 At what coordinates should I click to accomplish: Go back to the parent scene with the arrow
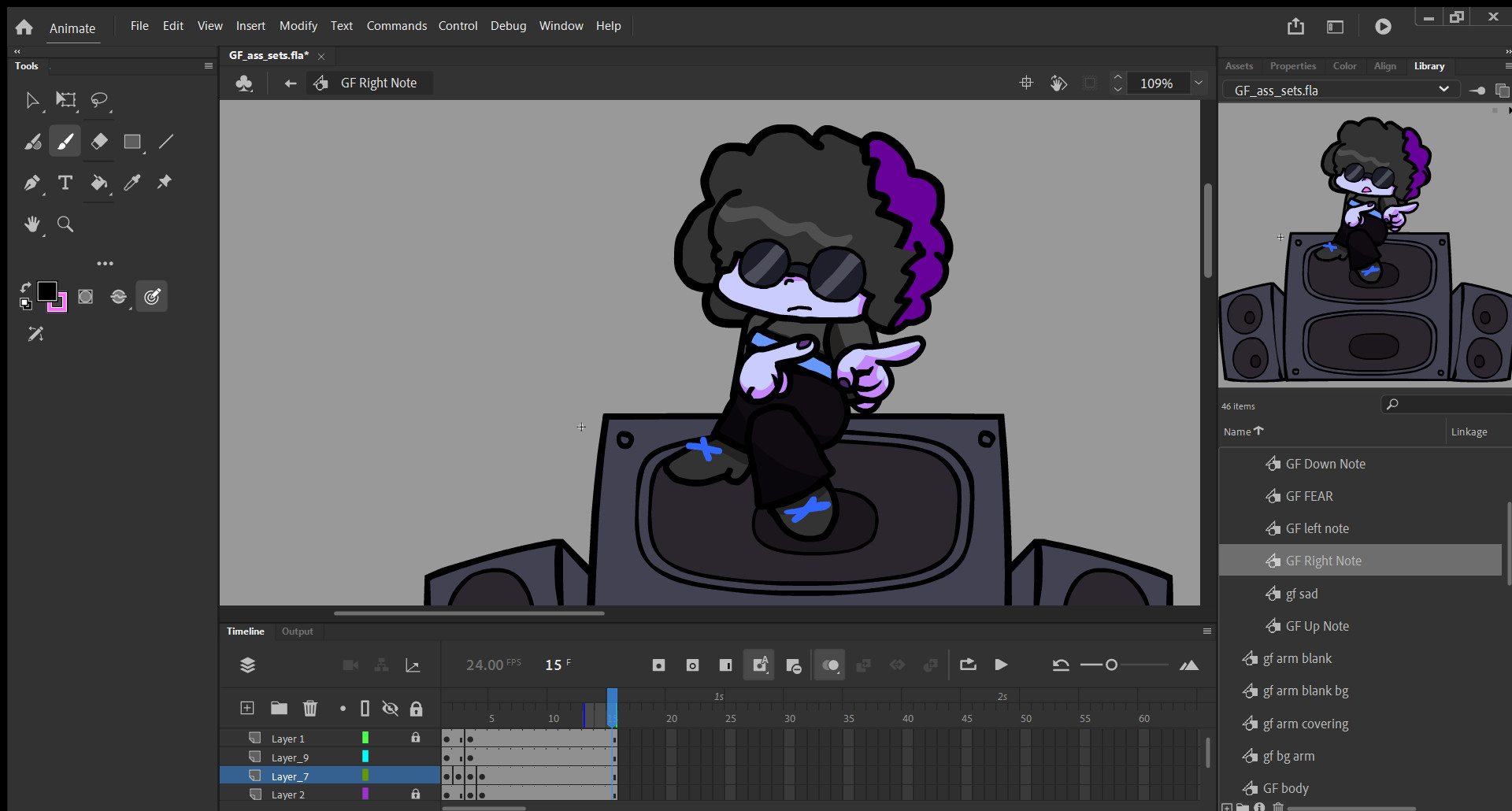tap(291, 83)
